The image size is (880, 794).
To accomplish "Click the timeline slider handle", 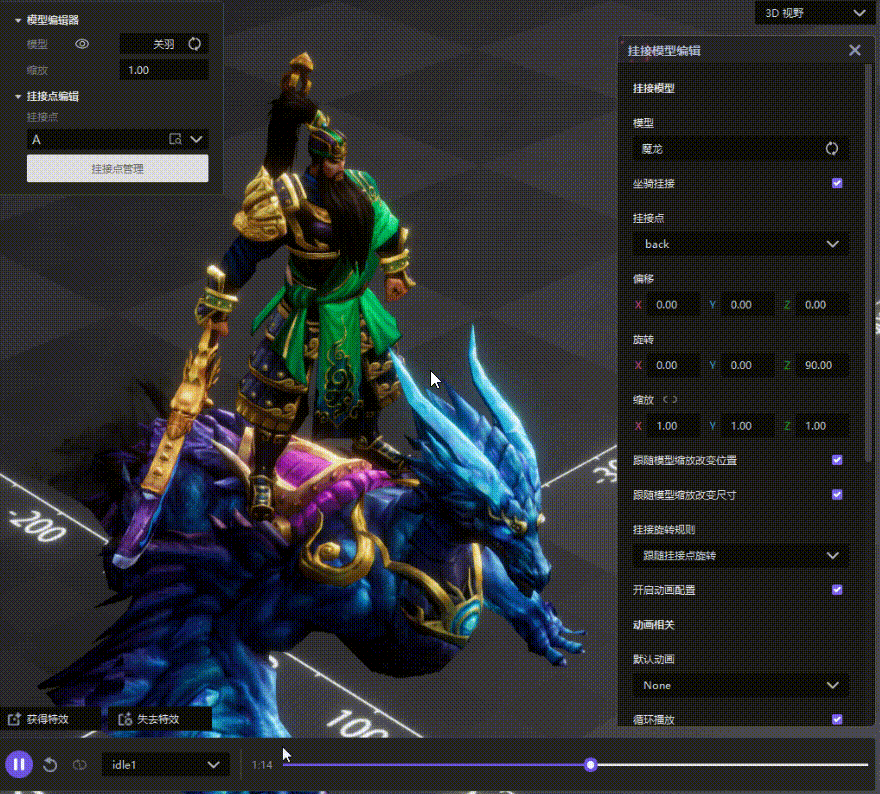I will click(x=590, y=765).
